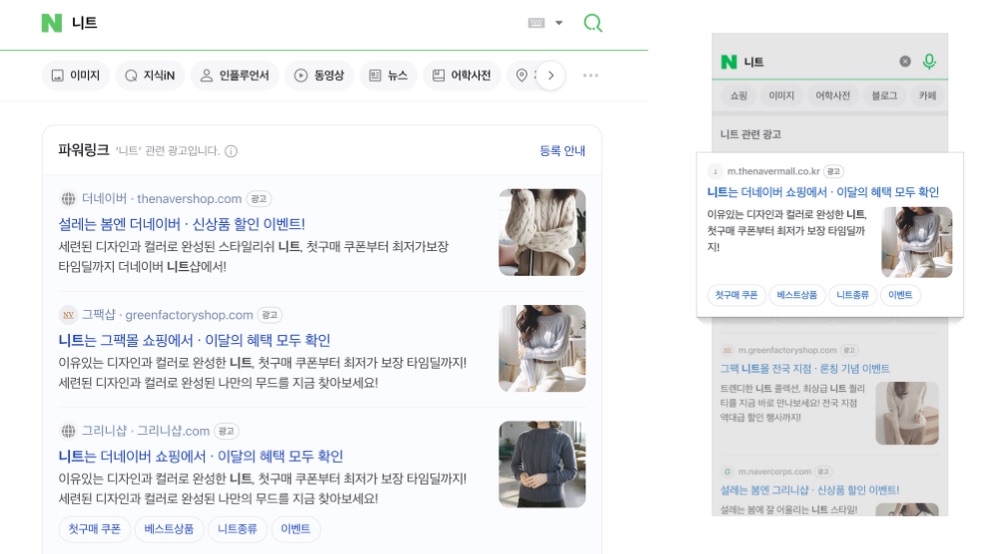Click the cream cable-knit sweater thumbnail
The width and height of the screenshot is (1000, 554).
pos(542,232)
